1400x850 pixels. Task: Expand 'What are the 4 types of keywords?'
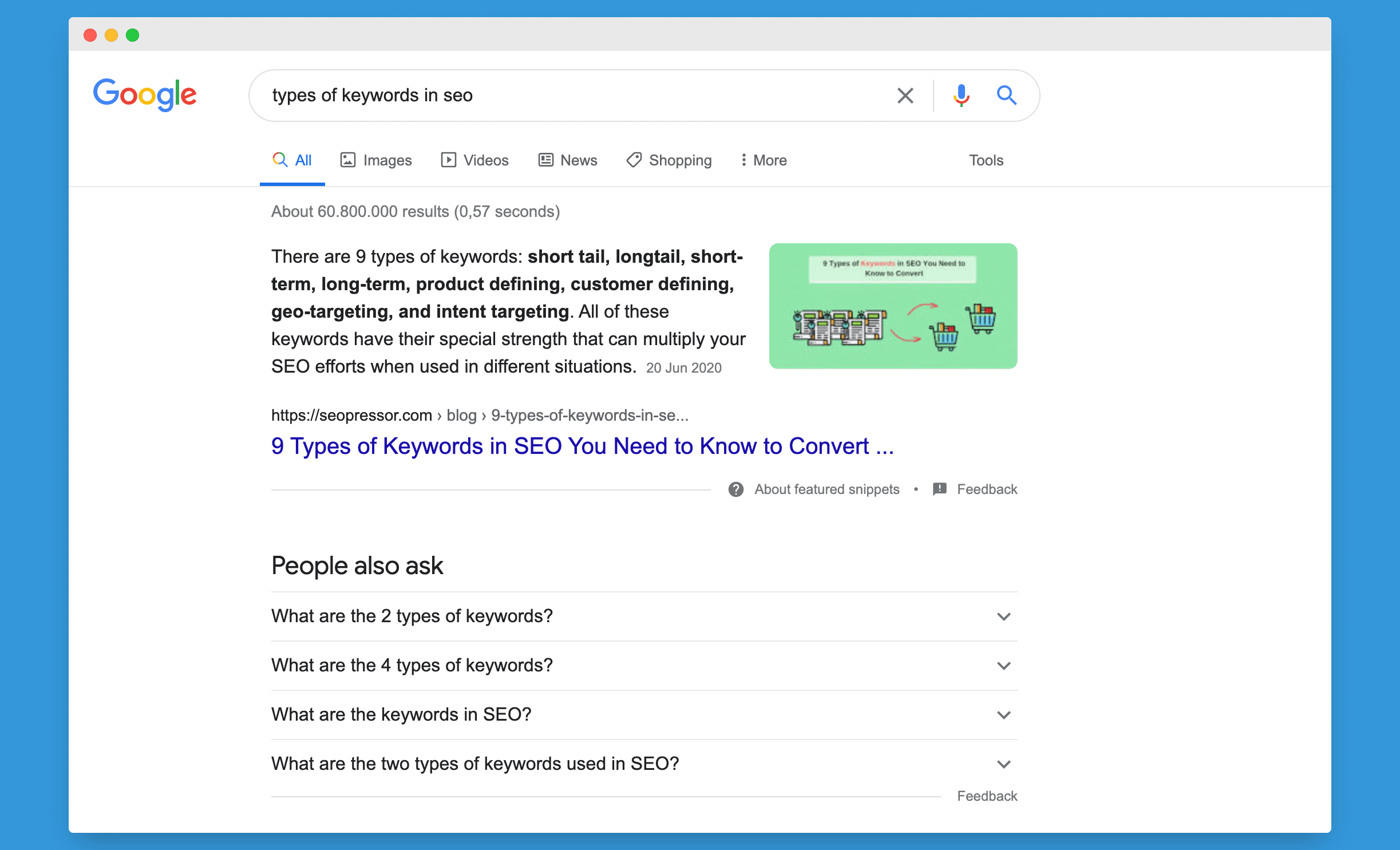pyautogui.click(x=644, y=666)
